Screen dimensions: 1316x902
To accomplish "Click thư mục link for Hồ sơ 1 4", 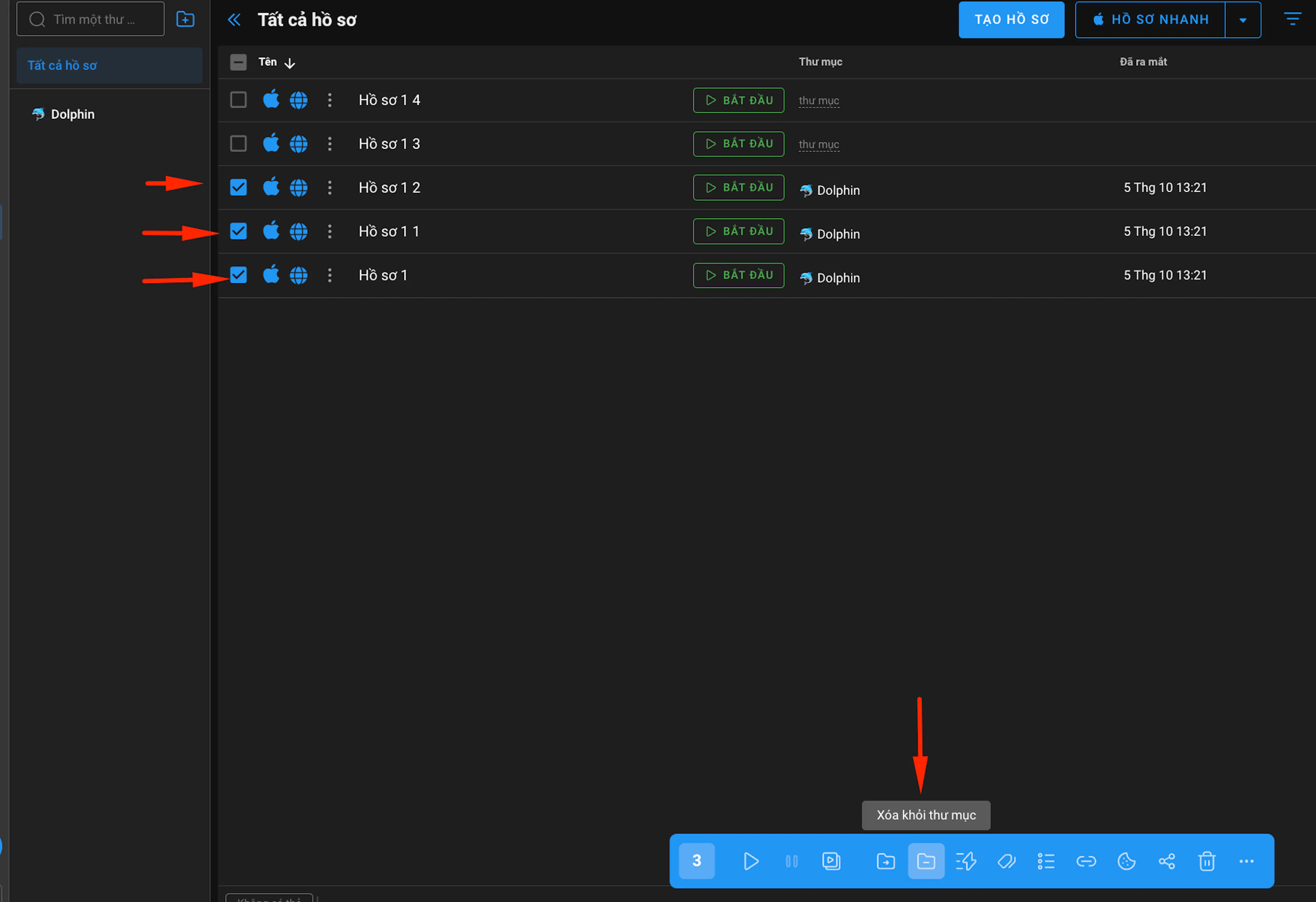I will pyautogui.click(x=819, y=101).
